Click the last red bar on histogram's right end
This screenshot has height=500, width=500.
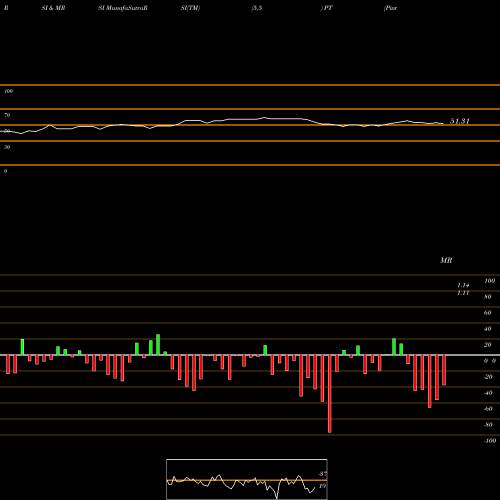point(444,370)
